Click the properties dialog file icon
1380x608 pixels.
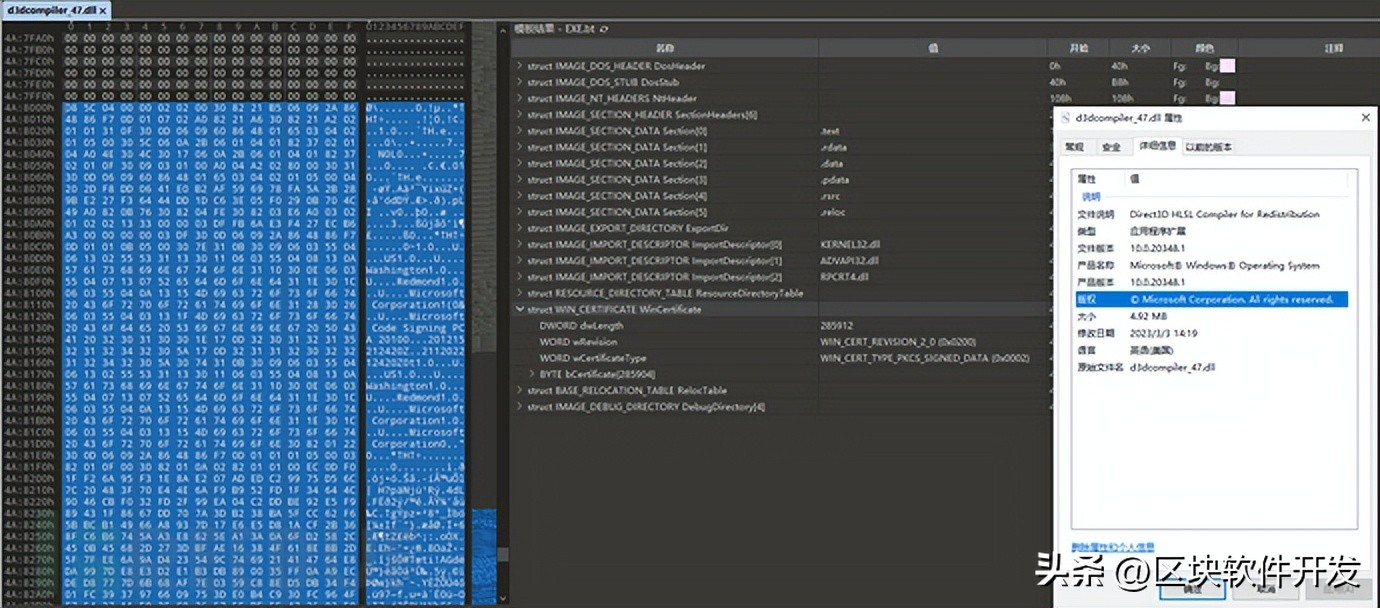click(x=1066, y=120)
